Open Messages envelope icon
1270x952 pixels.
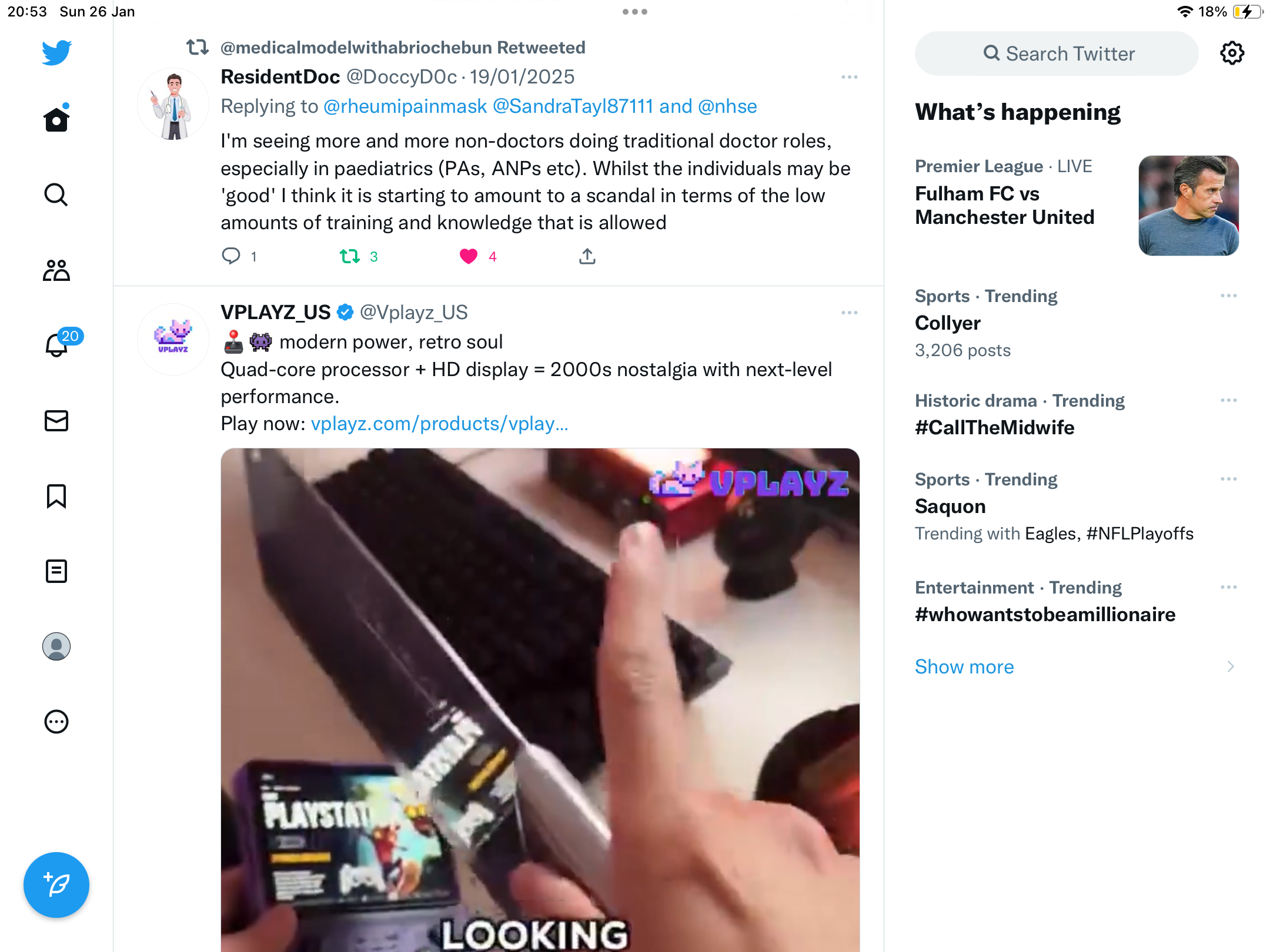point(56,421)
